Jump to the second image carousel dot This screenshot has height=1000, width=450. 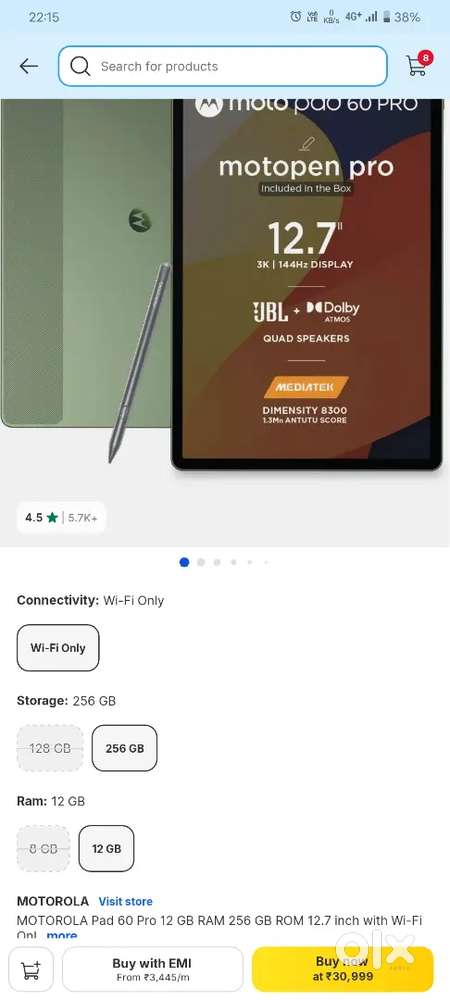point(201,562)
